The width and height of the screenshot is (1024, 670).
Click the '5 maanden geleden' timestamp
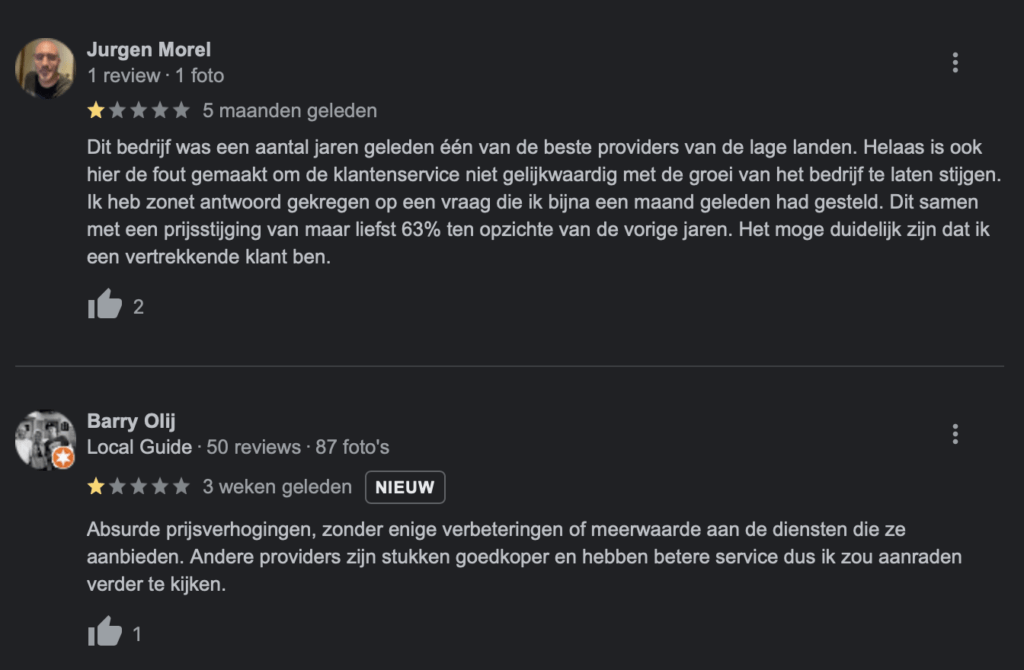coord(289,111)
